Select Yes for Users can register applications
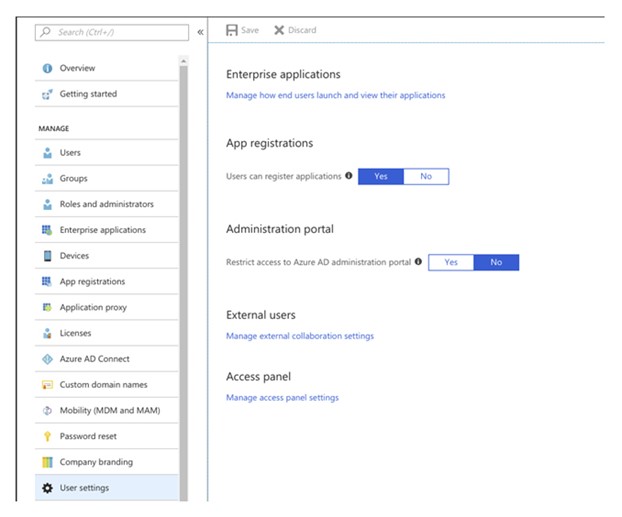 click(x=381, y=176)
